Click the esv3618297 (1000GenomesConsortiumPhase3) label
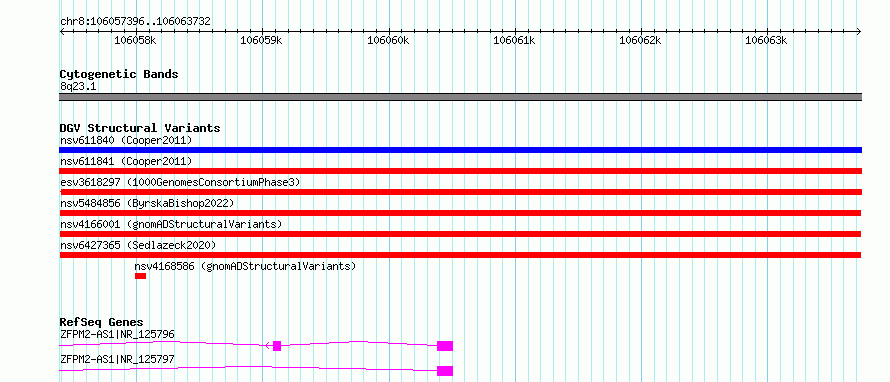Screen dimensions: 890x382 (x=180, y=182)
